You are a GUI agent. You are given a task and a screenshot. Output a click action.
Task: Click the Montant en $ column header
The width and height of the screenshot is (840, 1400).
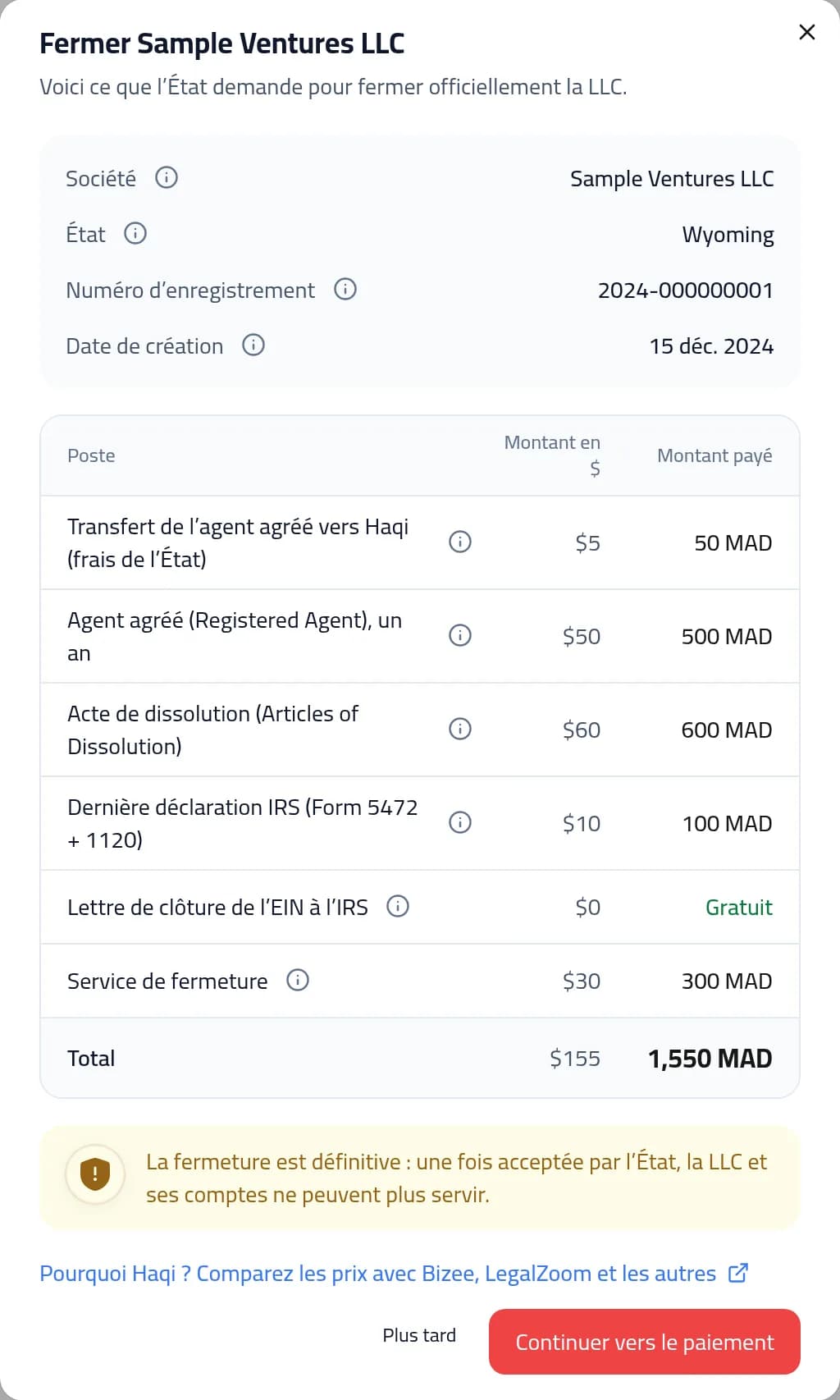(x=552, y=455)
